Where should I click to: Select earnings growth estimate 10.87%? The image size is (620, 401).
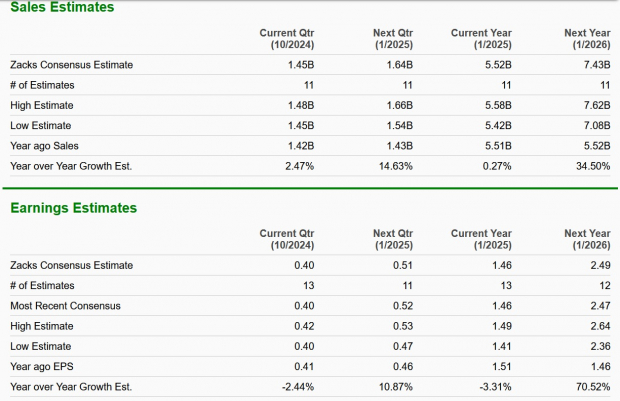pyautogui.click(x=396, y=387)
